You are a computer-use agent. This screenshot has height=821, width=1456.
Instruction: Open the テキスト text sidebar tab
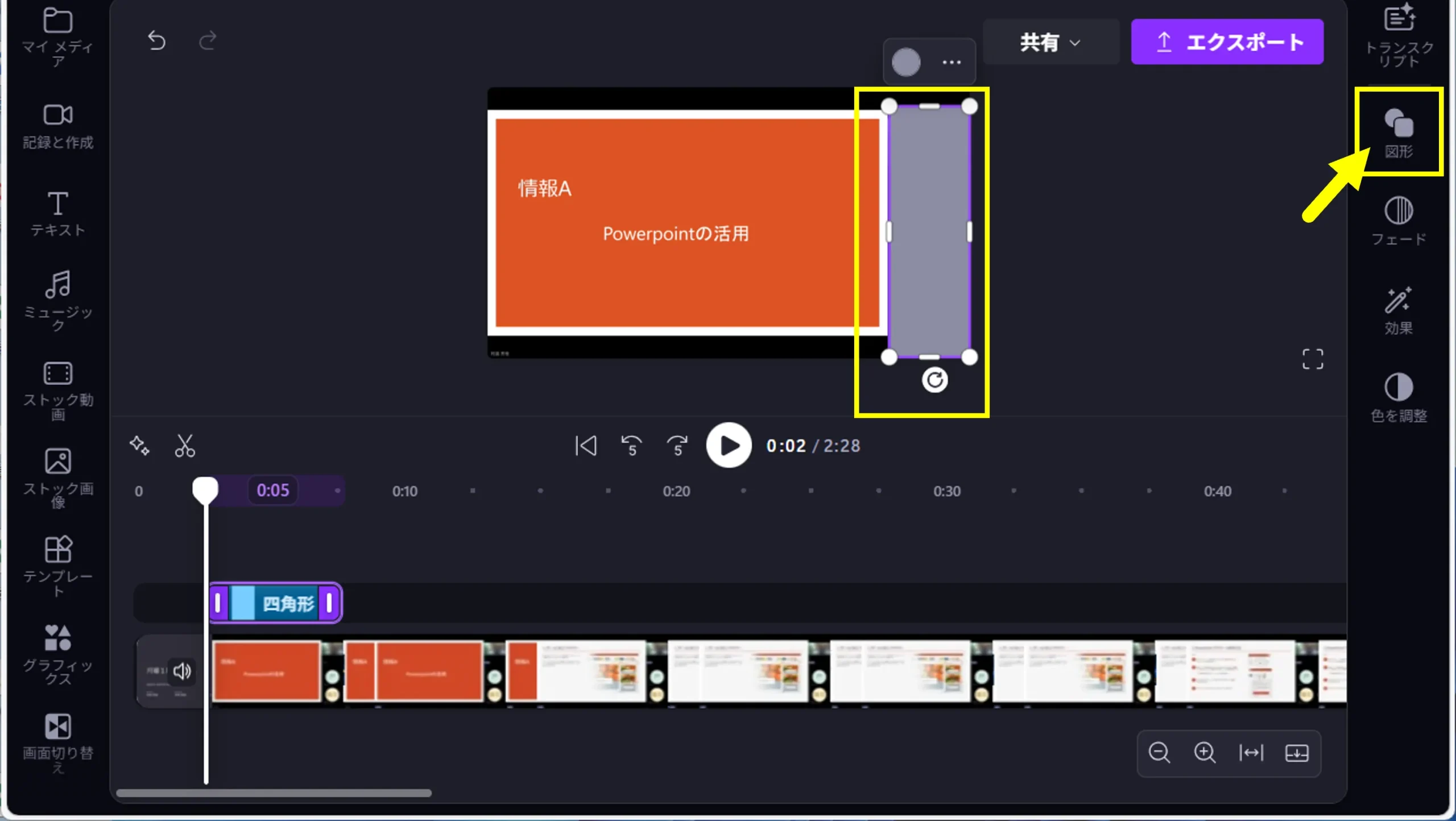point(57,214)
